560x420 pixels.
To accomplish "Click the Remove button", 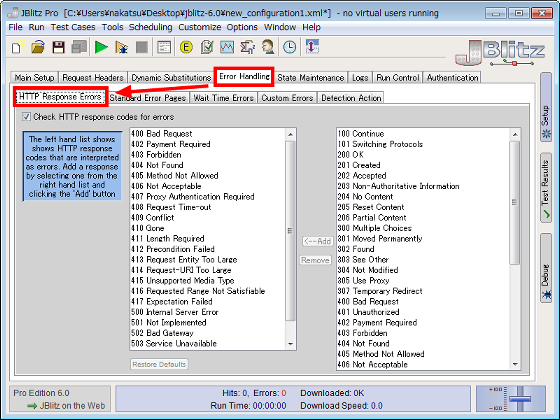I will click(x=315, y=260).
